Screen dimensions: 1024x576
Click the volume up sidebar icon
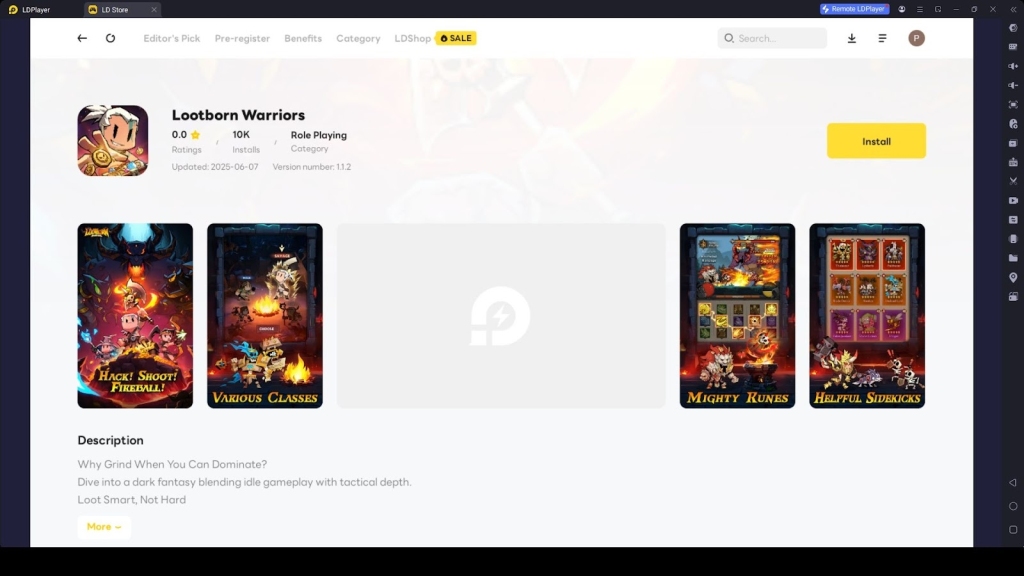coord(1013,66)
